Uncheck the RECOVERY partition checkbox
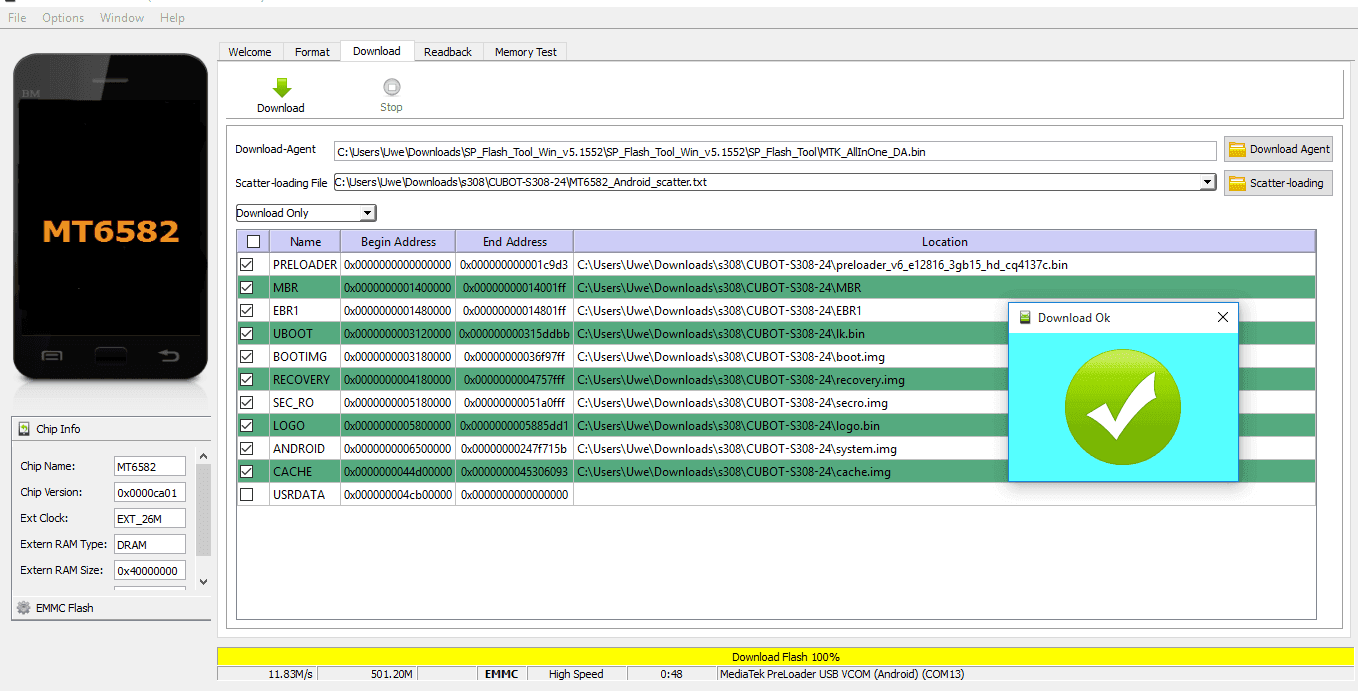Image resolution: width=1358 pixels, height=691 pixels. point(247,380)
